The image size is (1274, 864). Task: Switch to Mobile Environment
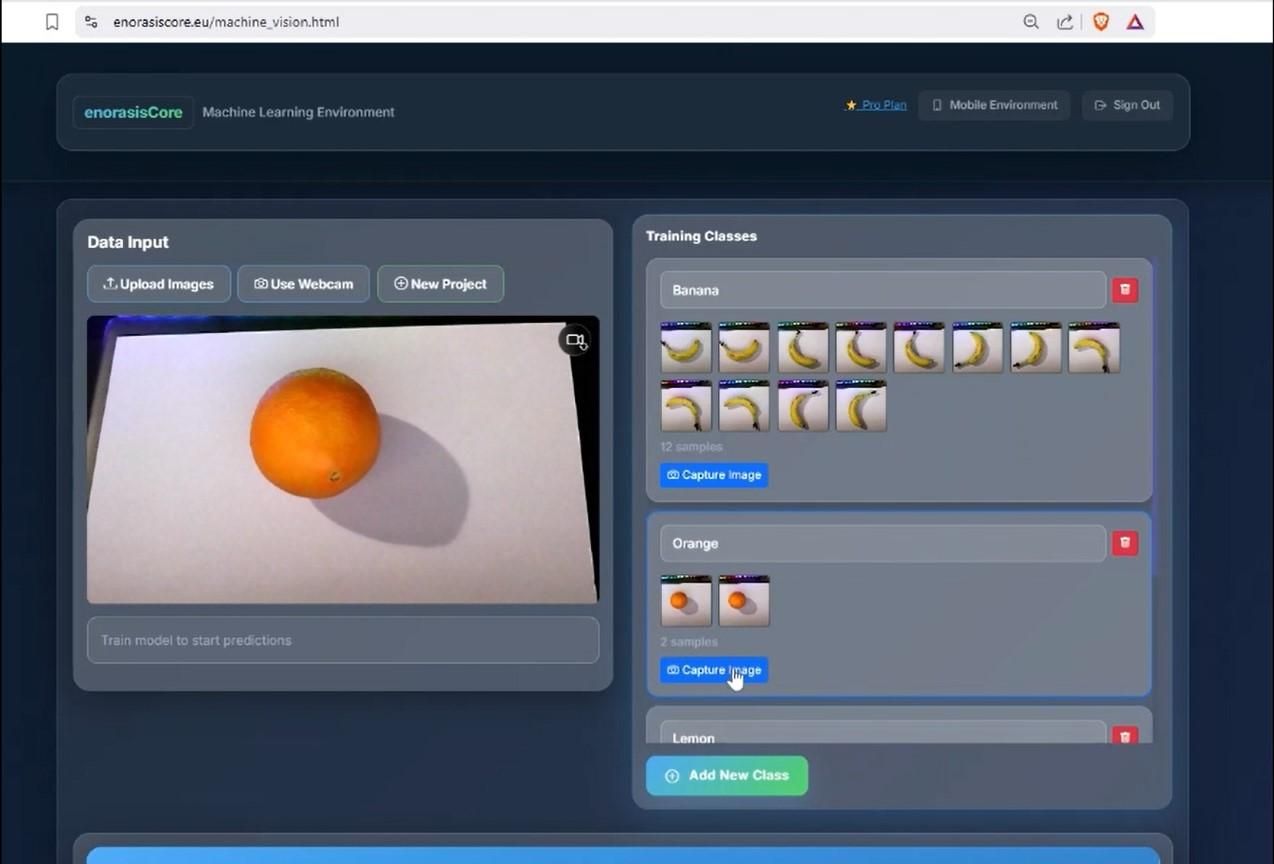coord(994,105)
